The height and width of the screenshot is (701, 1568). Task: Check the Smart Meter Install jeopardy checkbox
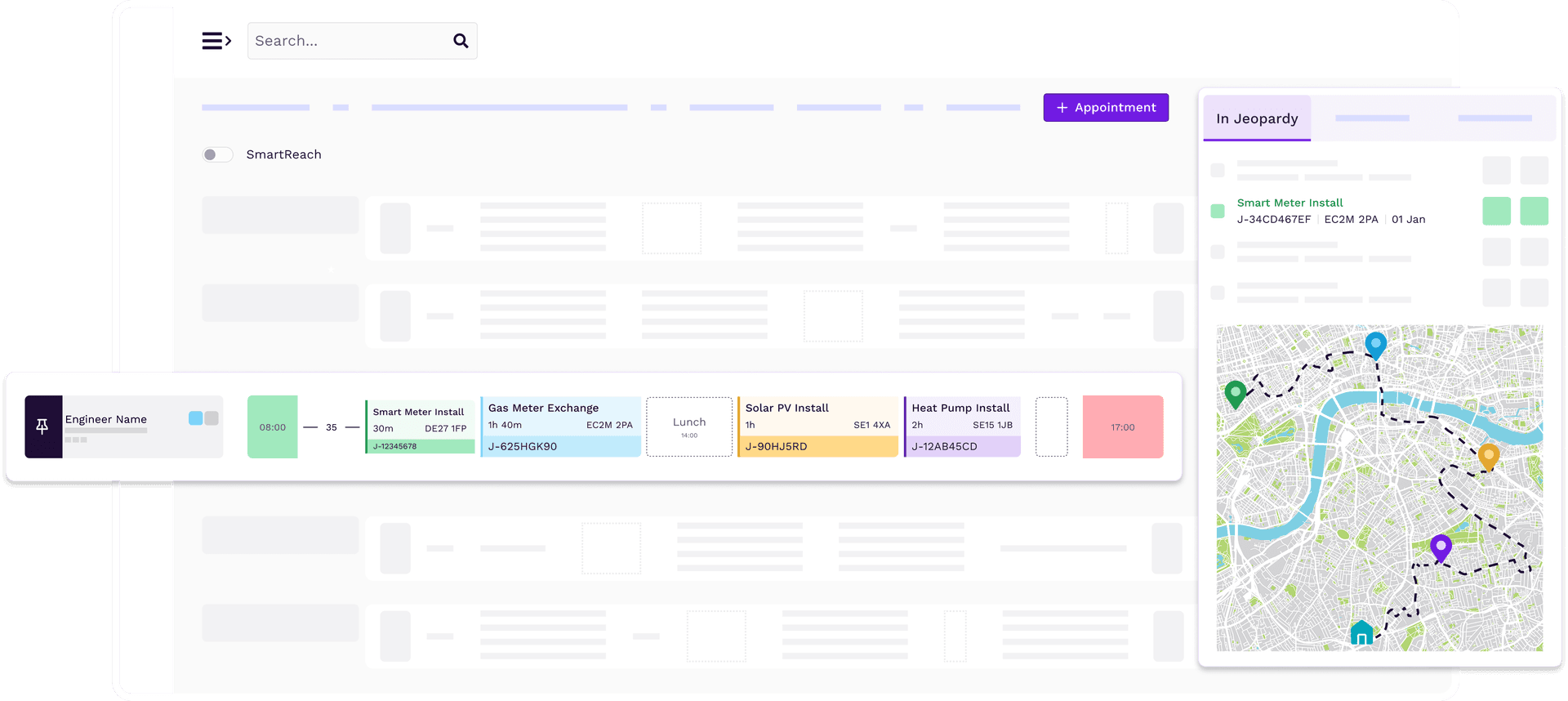pos(1218,211)
